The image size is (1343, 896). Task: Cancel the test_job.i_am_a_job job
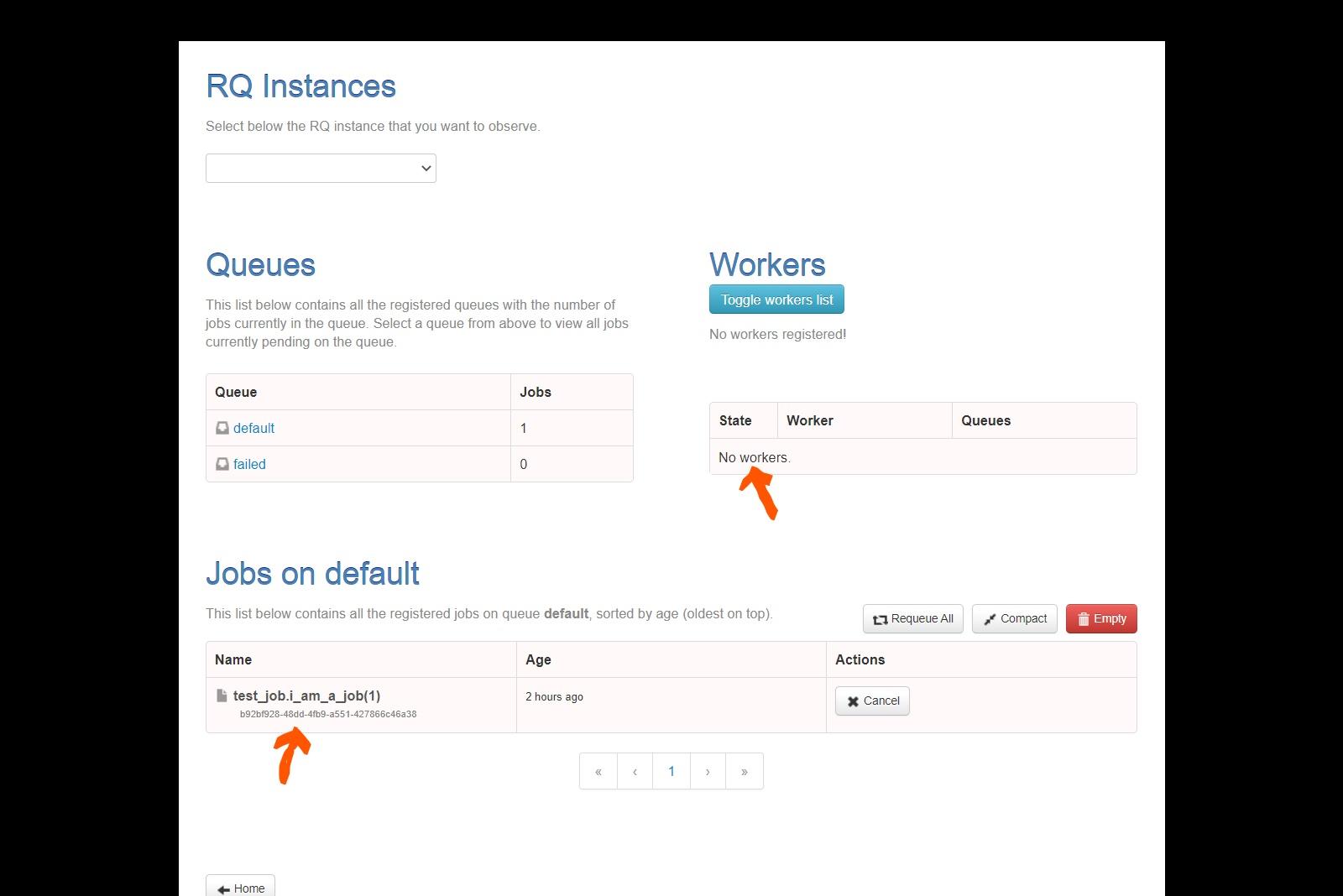tap(872, 701)
